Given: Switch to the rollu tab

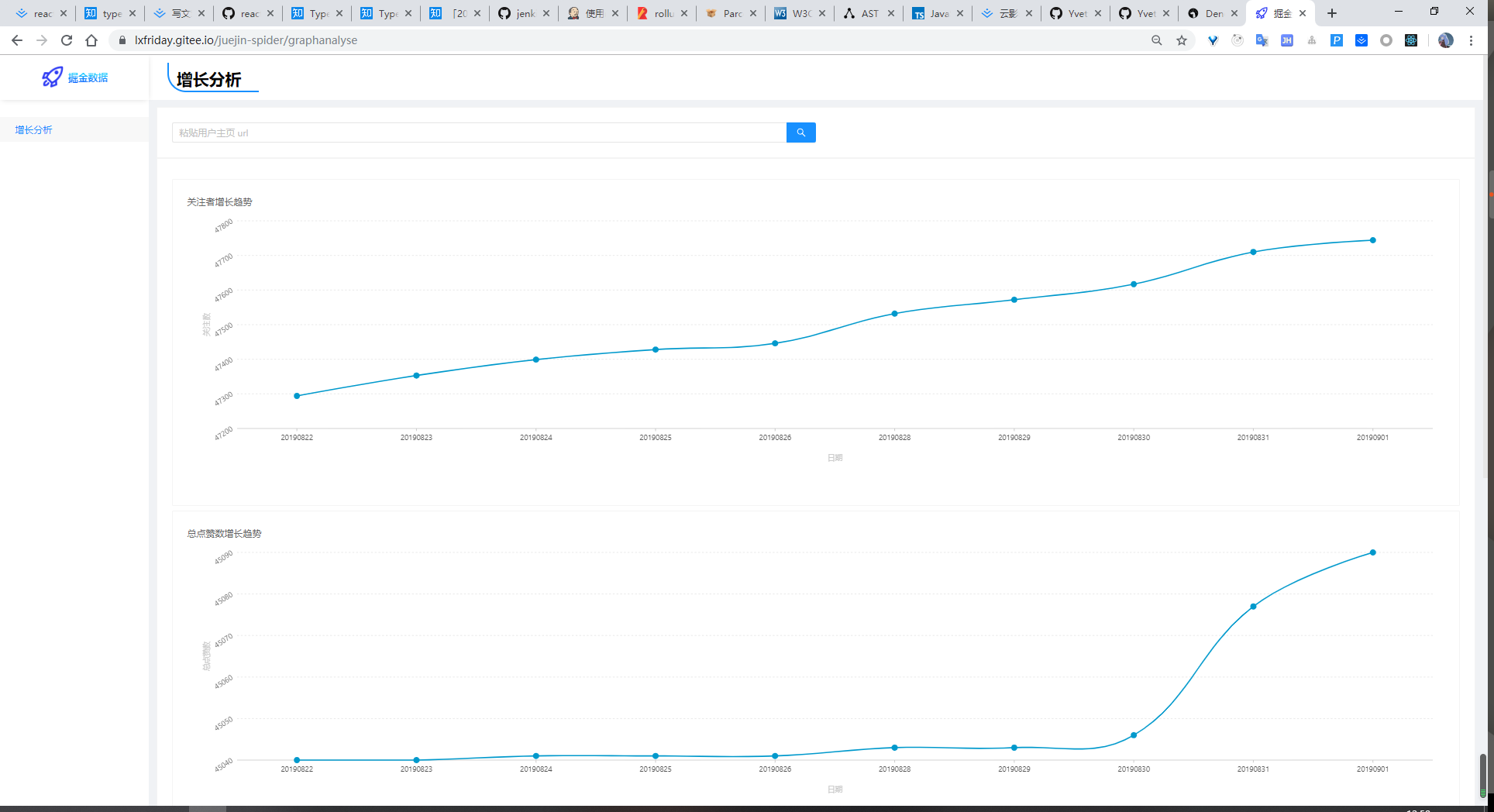Looking at the screenshot, I should coord(662,13).
